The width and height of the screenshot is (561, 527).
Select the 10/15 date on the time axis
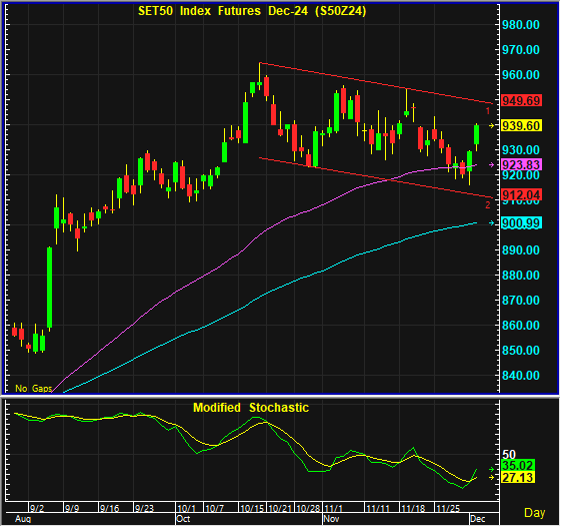[252, 508]
